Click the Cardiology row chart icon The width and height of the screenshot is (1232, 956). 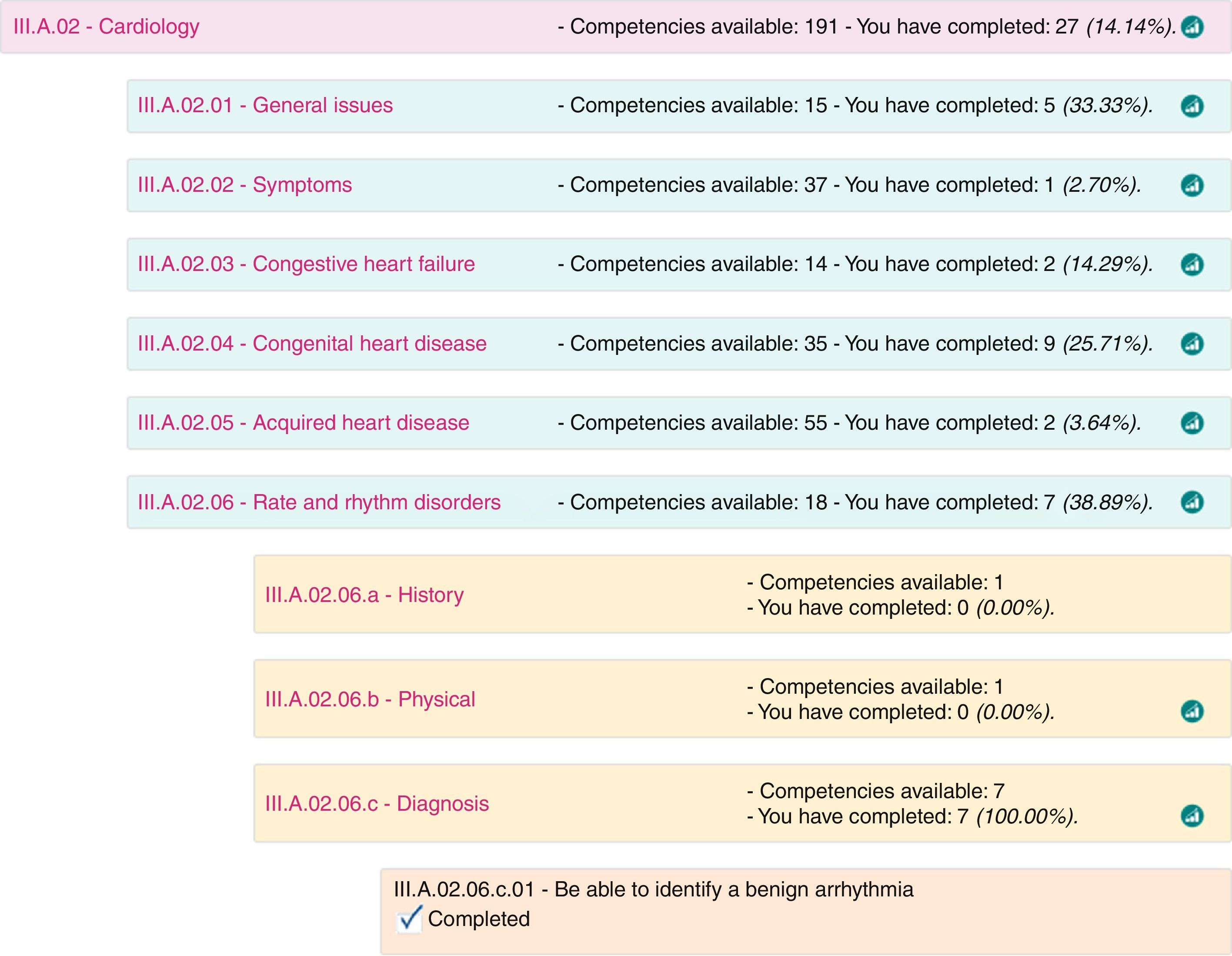[x=1192, y=27]
